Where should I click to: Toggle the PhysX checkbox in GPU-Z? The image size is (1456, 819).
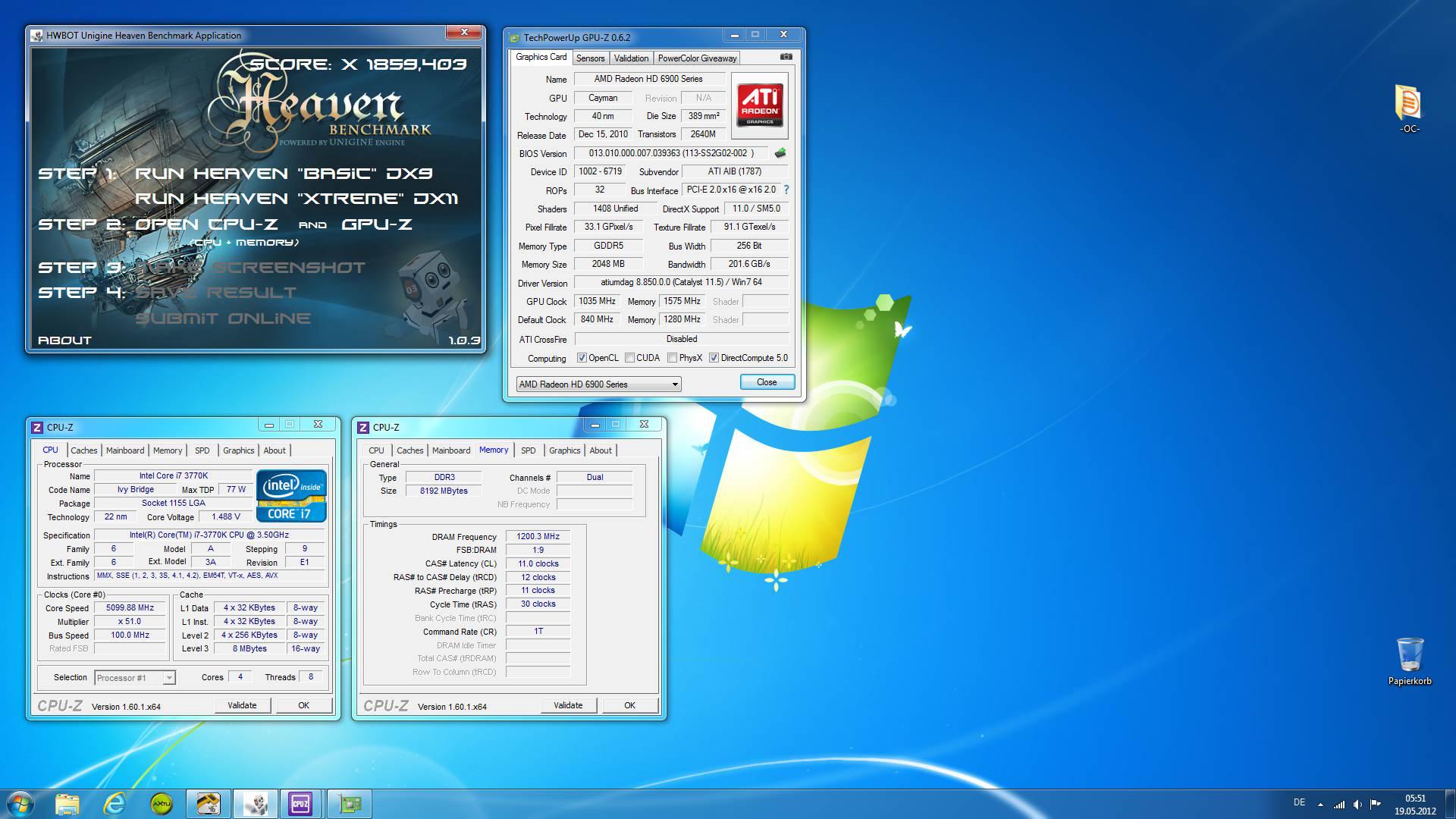tap(672, 358)
